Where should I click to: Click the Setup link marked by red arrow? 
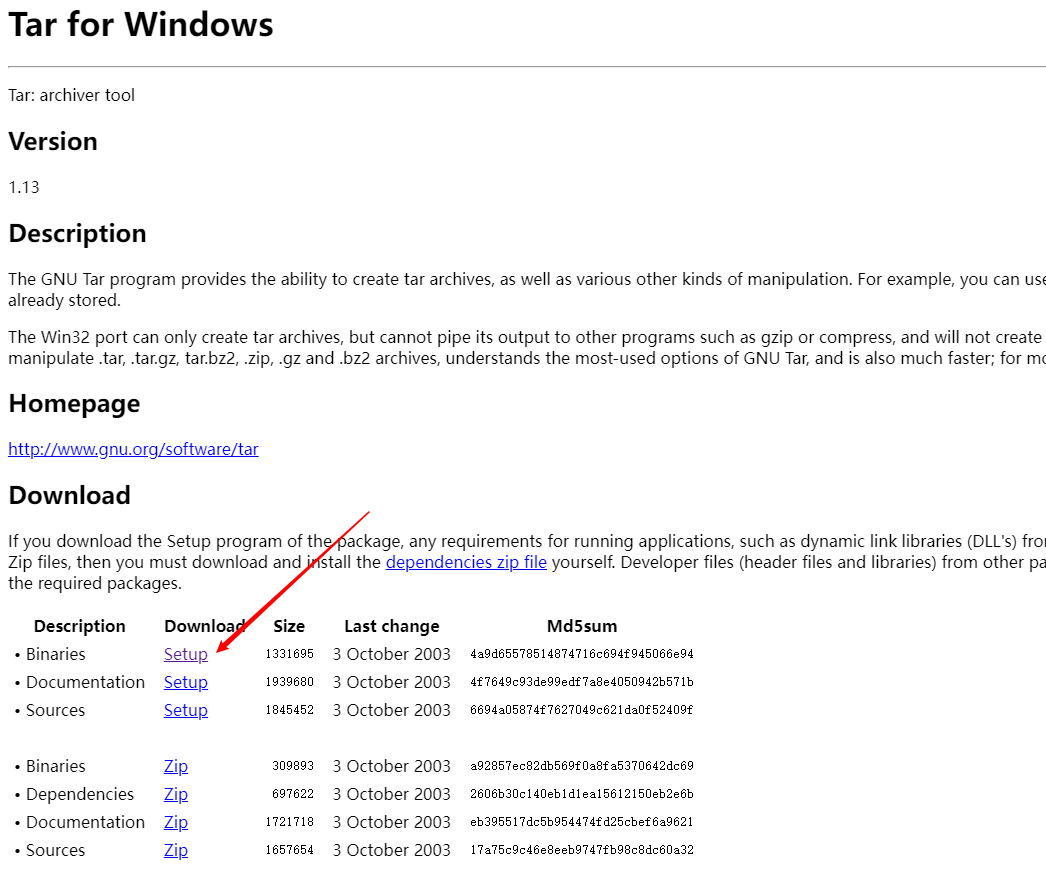click(x=185, y=654)
